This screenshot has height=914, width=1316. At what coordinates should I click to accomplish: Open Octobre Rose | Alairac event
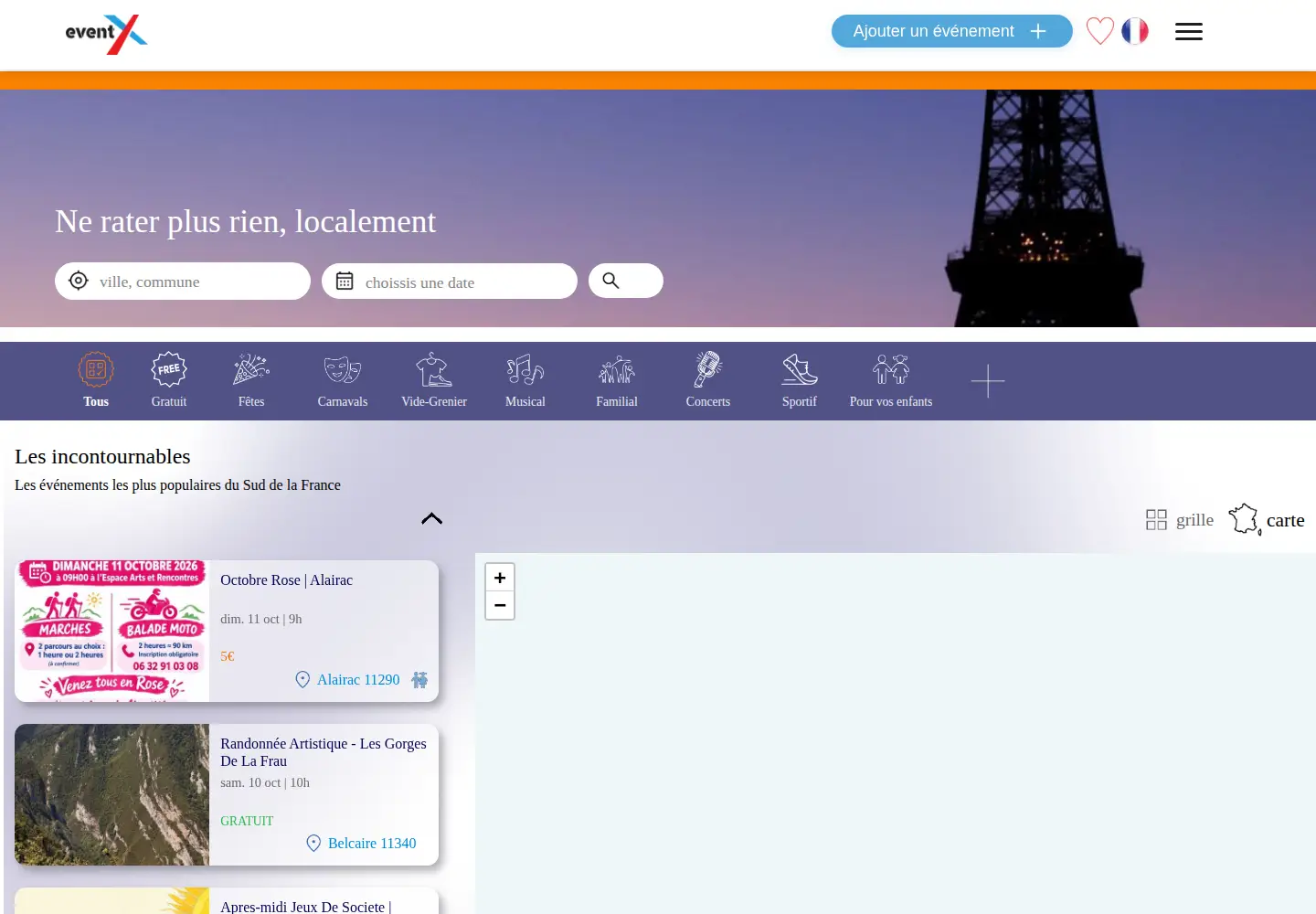tap(286, 580)
